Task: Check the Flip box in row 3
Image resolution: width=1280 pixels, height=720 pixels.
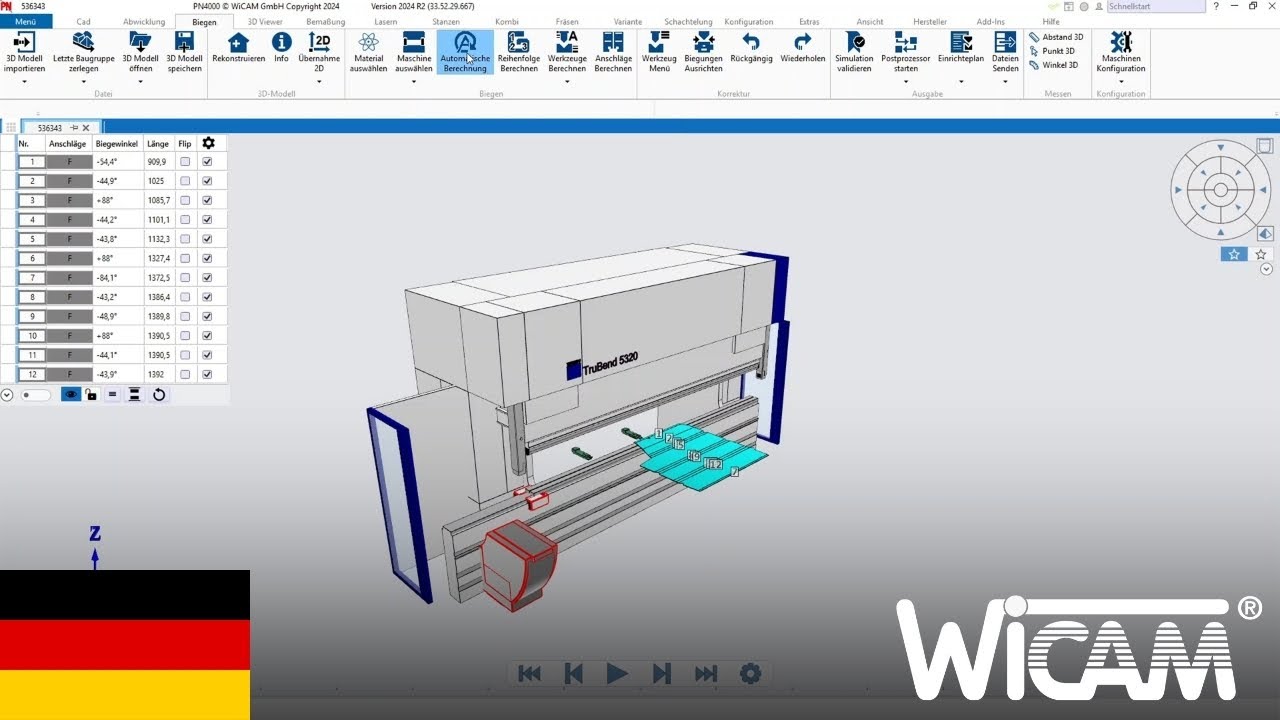Action: [x=185, y=200]
